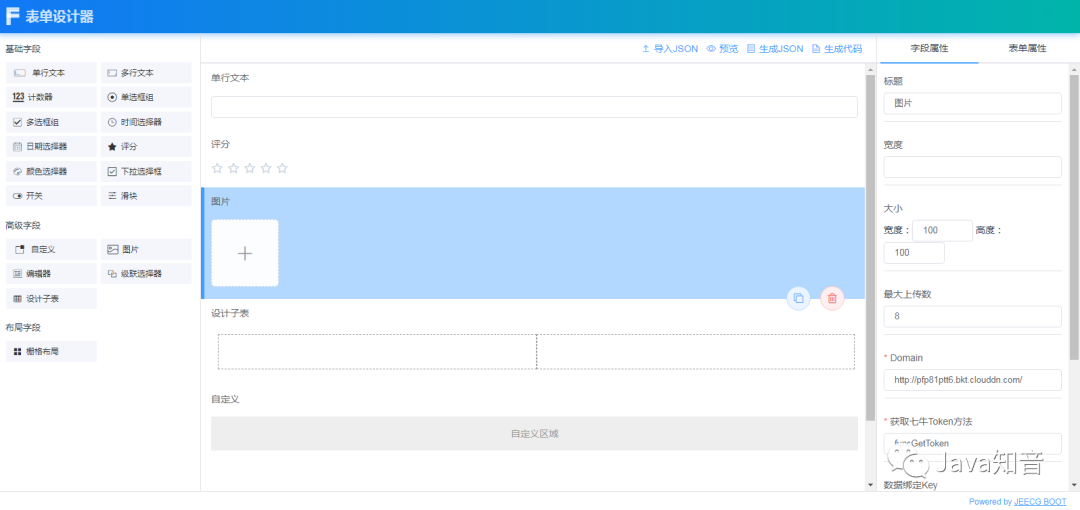Click the plus upload tile
This screenshot has width=1080, height=510.
(245, 253)
